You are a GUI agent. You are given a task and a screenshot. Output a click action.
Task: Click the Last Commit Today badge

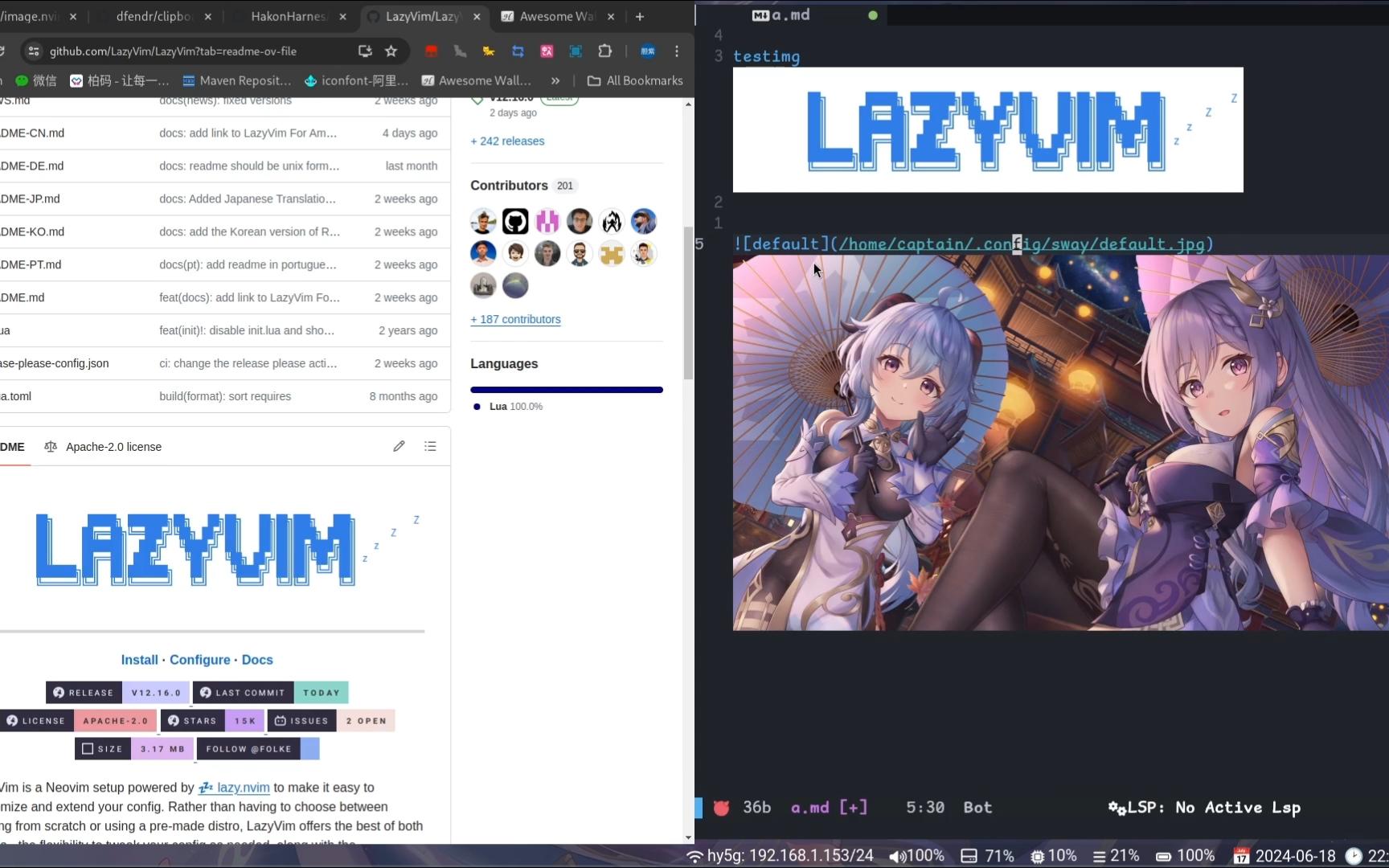271,692
